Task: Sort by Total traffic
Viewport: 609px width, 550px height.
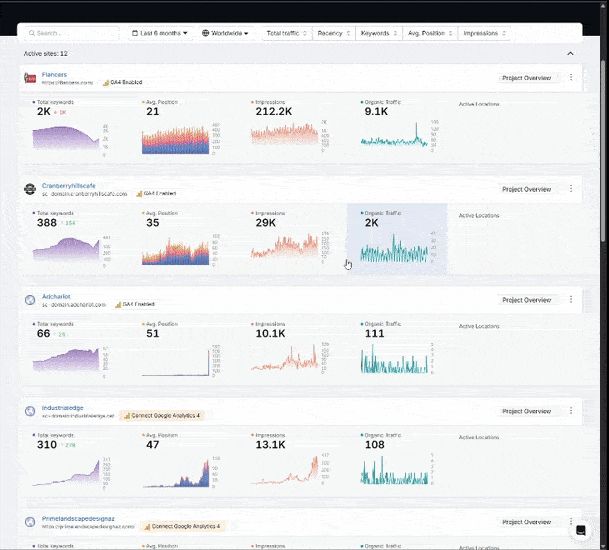Action: pos(286,33)
